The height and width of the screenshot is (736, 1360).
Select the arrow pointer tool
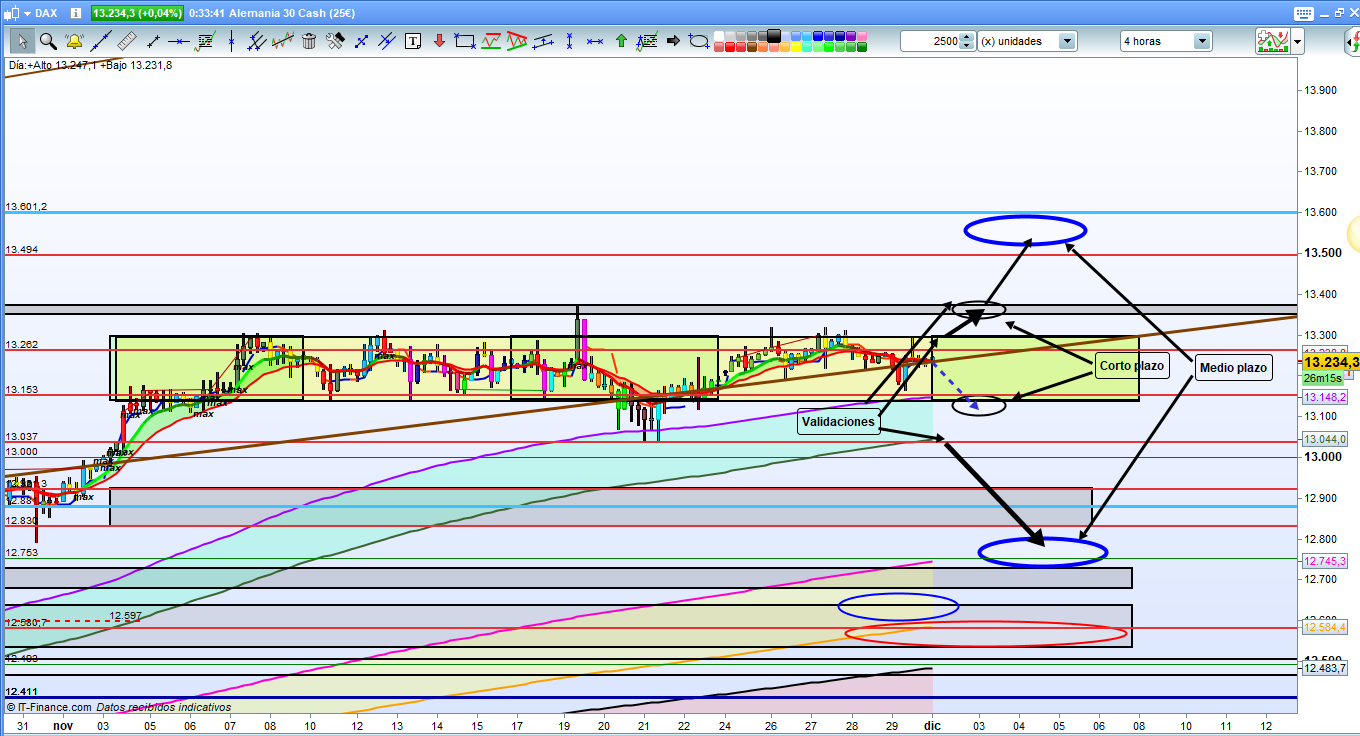(x=22, y=41)
